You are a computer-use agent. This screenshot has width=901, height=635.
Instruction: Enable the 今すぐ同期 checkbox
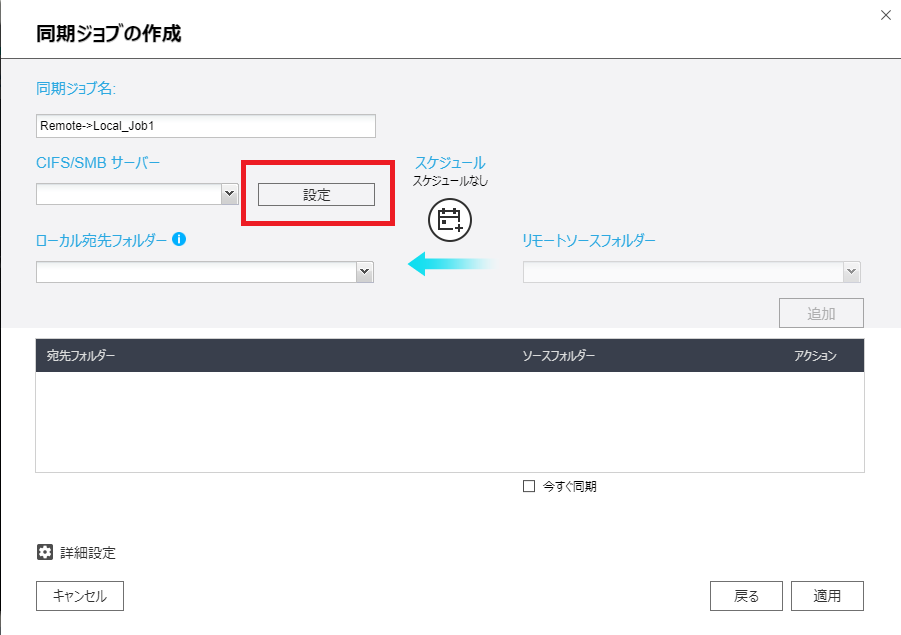[x=529, y=487]
